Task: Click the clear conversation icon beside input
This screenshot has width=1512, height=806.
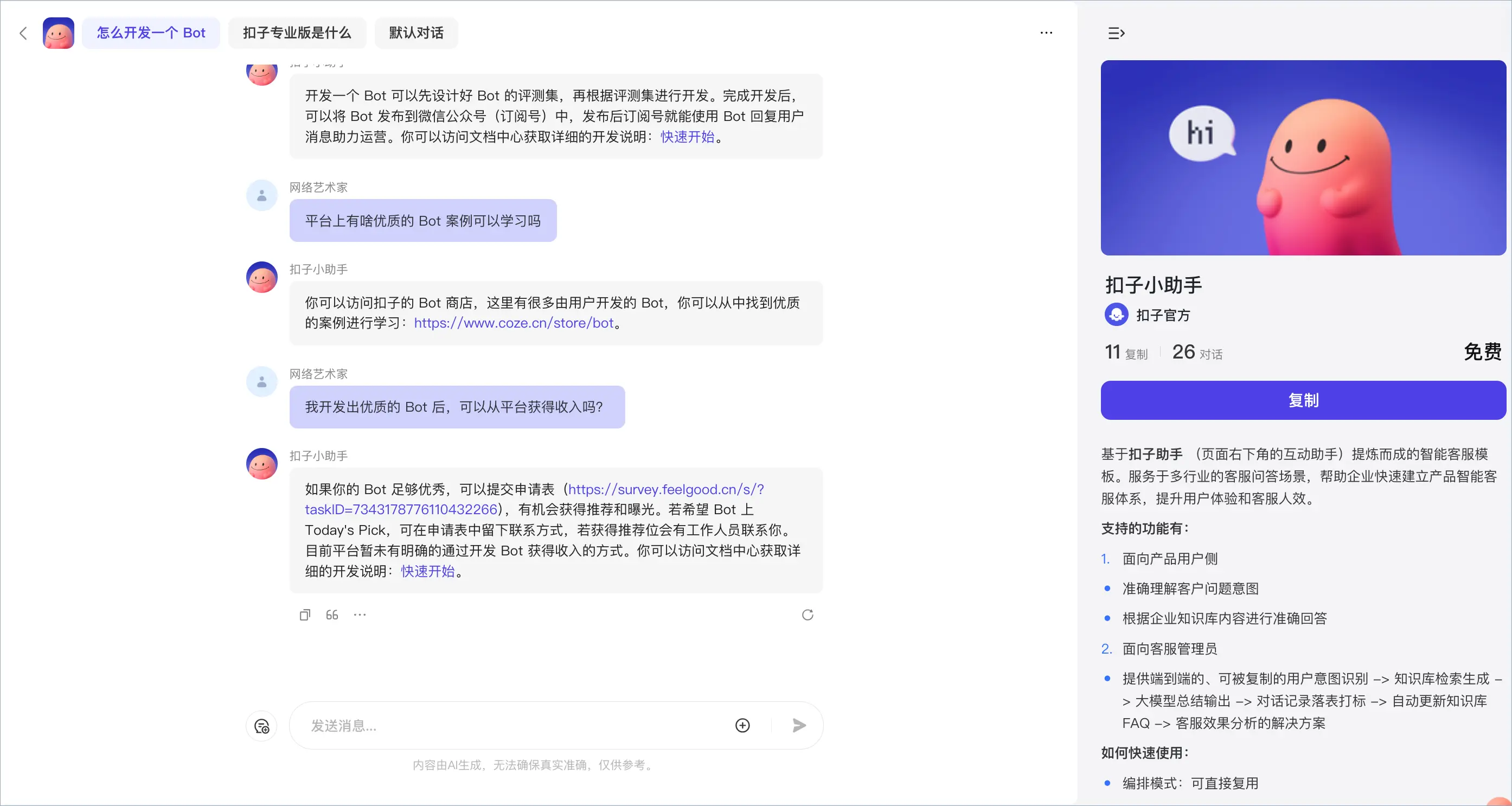Action: point(261,726)
